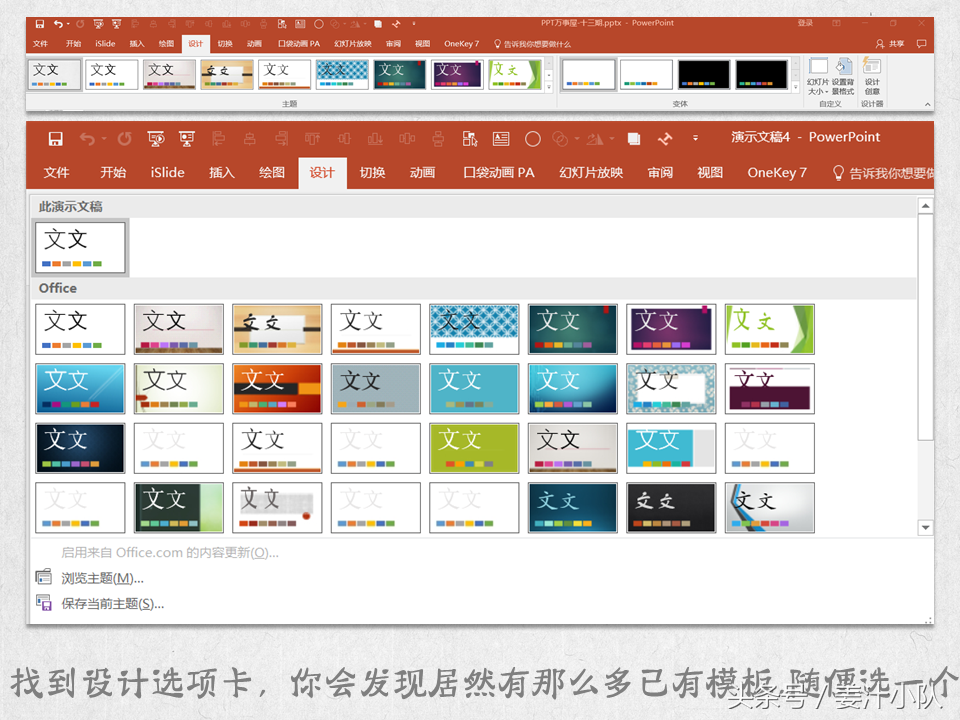Select align center icon in 演示文稿4 toolbar
Image resolution: width=960 pixels, height=720 pixels.
click(250, 139)
